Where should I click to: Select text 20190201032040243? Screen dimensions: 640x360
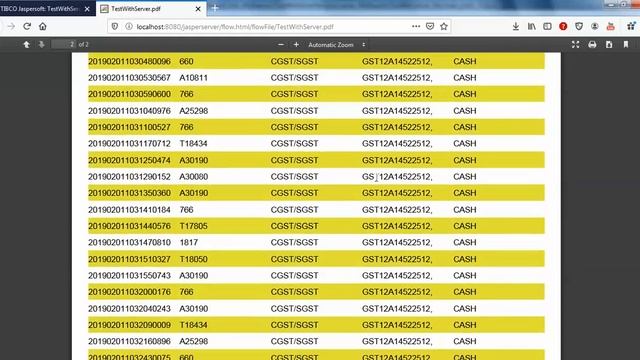[x=129, y=309]
